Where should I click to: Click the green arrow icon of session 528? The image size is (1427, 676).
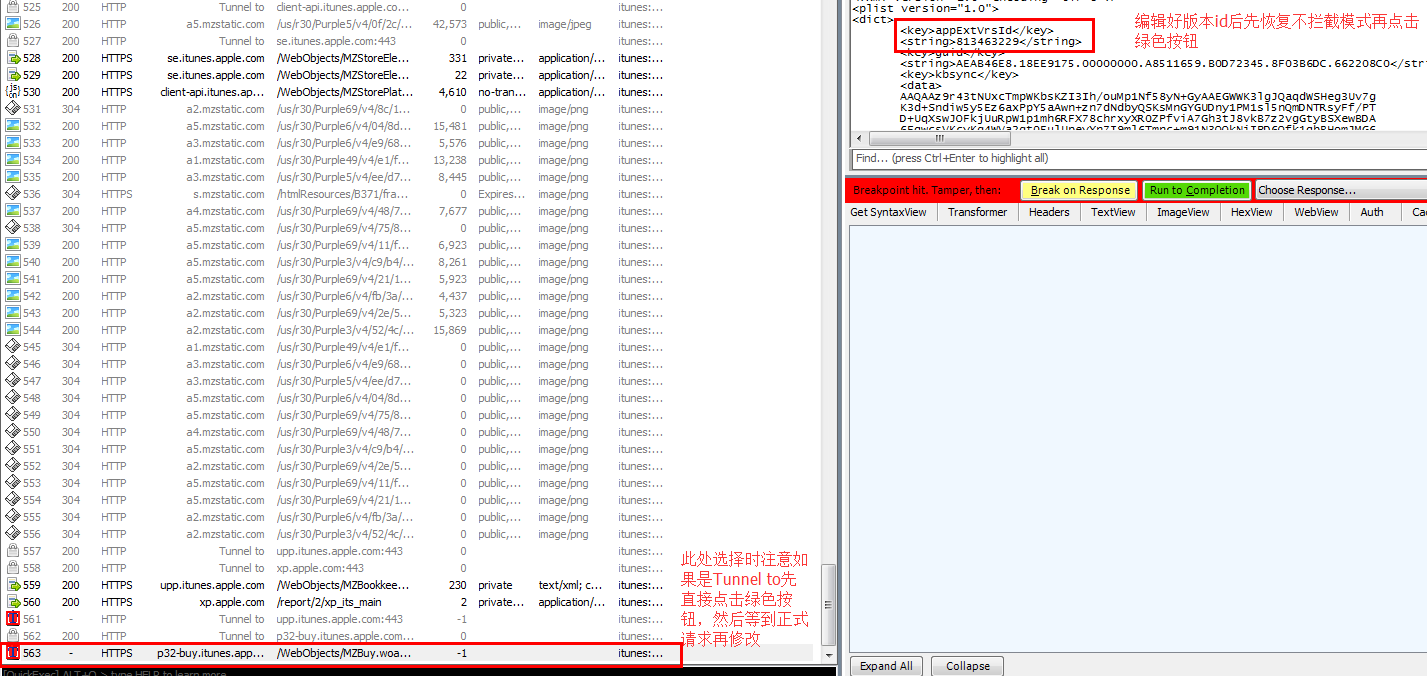pyautogui.click(x=13, y=58)
